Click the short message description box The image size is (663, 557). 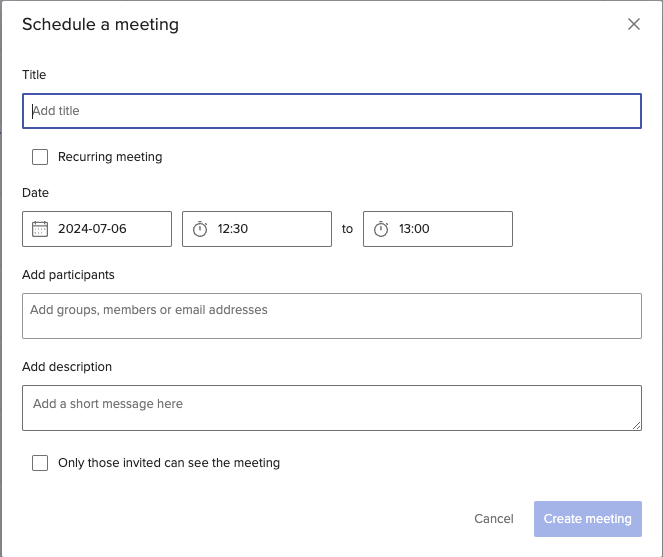331,408
